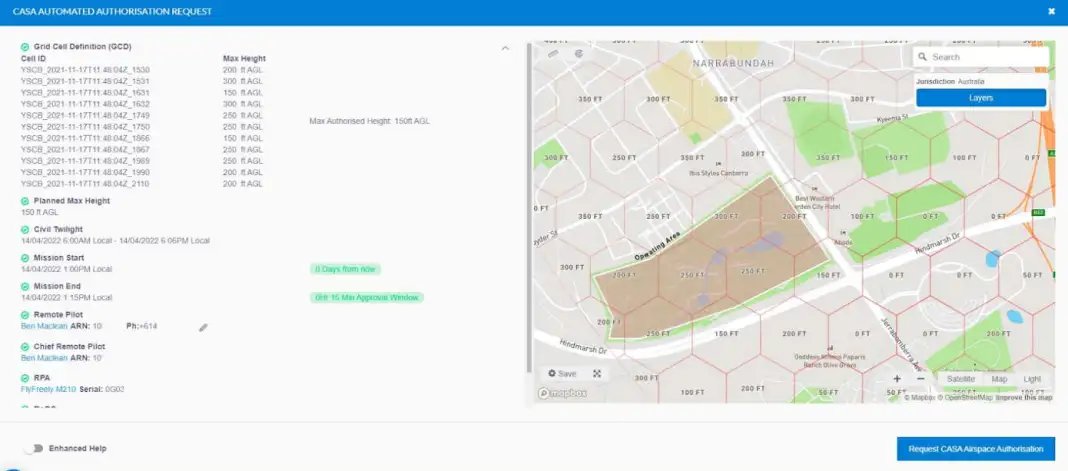Zoom out the map with the minus icon
This screenshot has height=471, width=1068.
(x=921, y=379)
